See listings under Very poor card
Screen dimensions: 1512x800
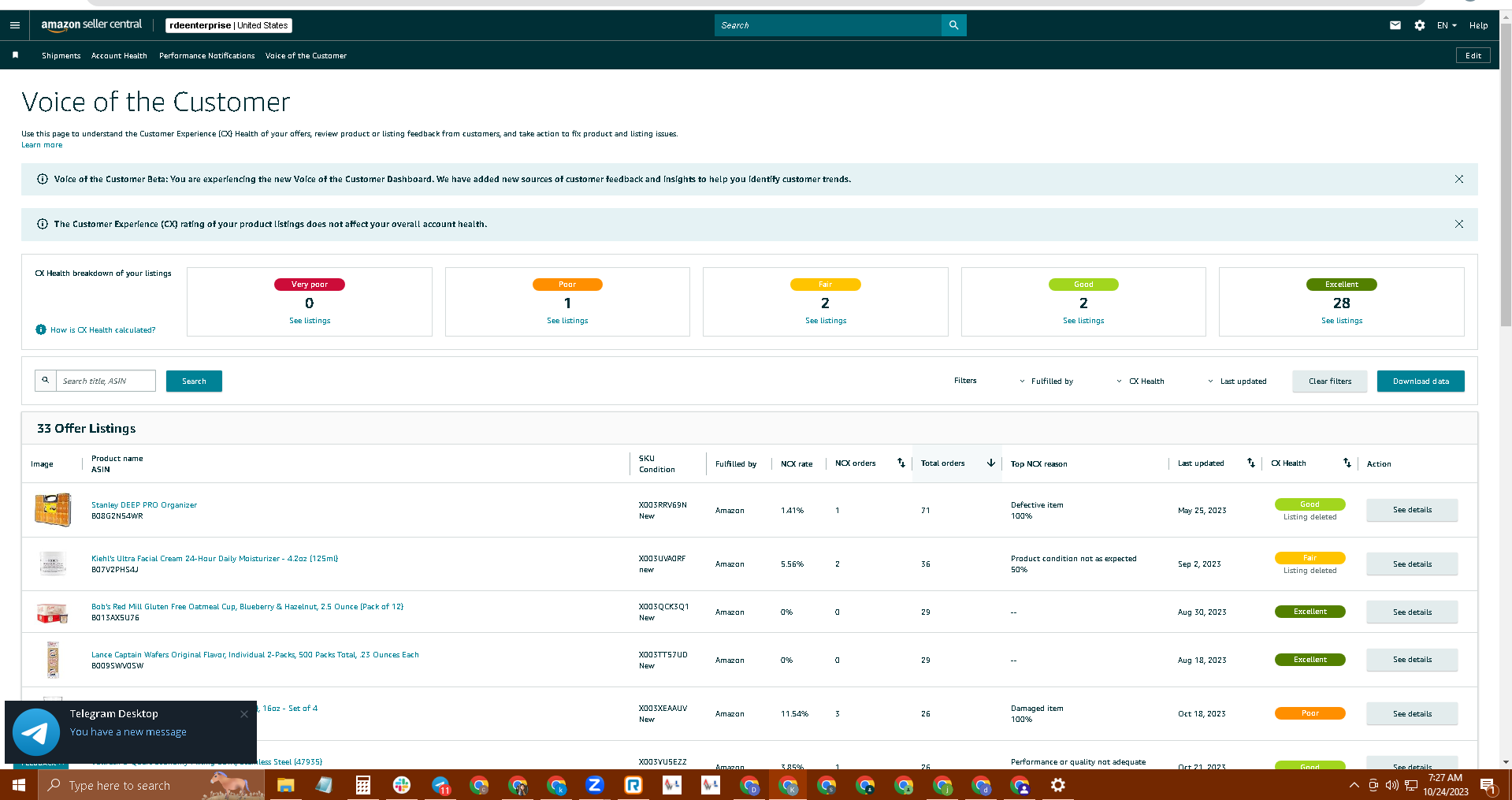310,321
